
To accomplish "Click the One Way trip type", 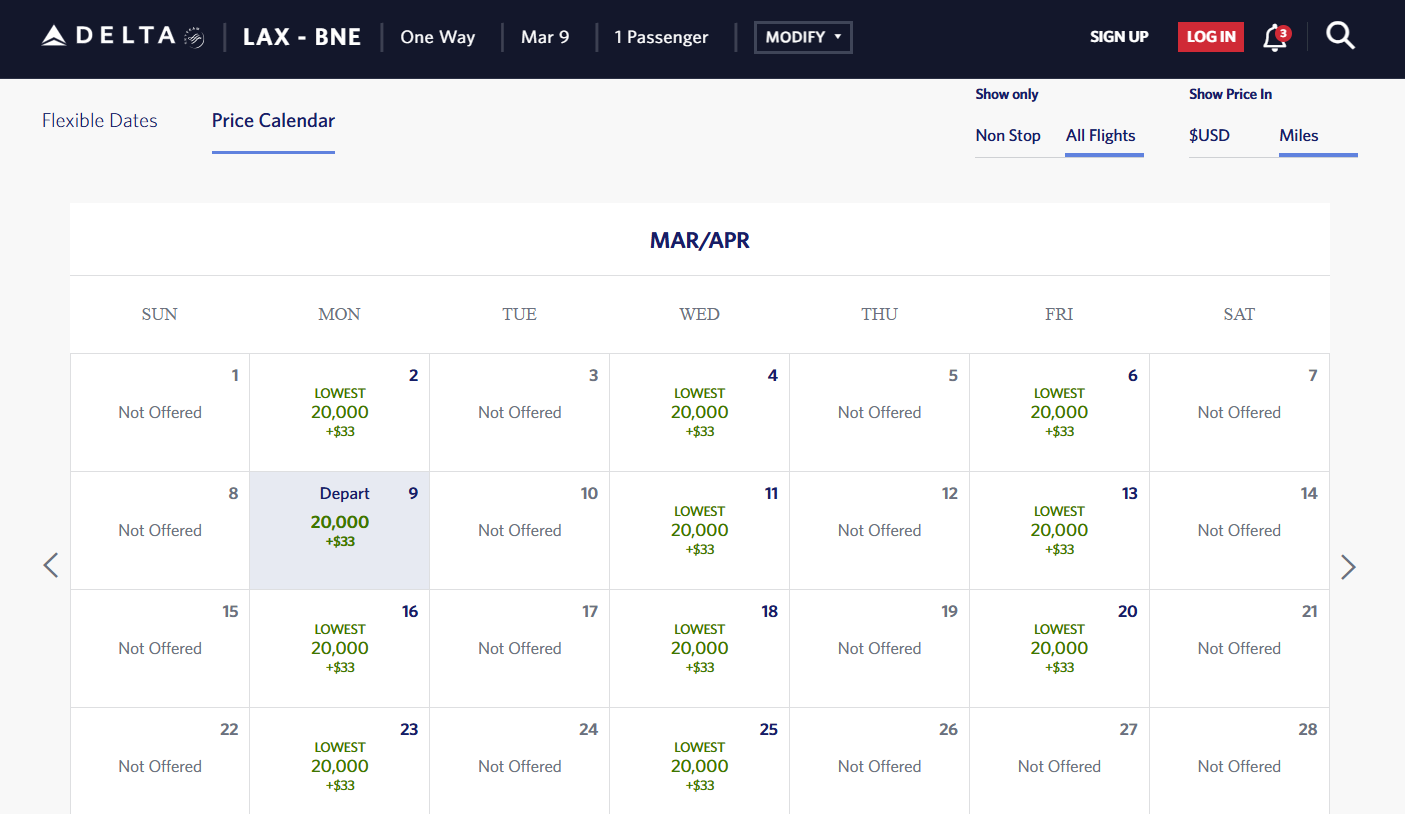I will coord(437,37).
